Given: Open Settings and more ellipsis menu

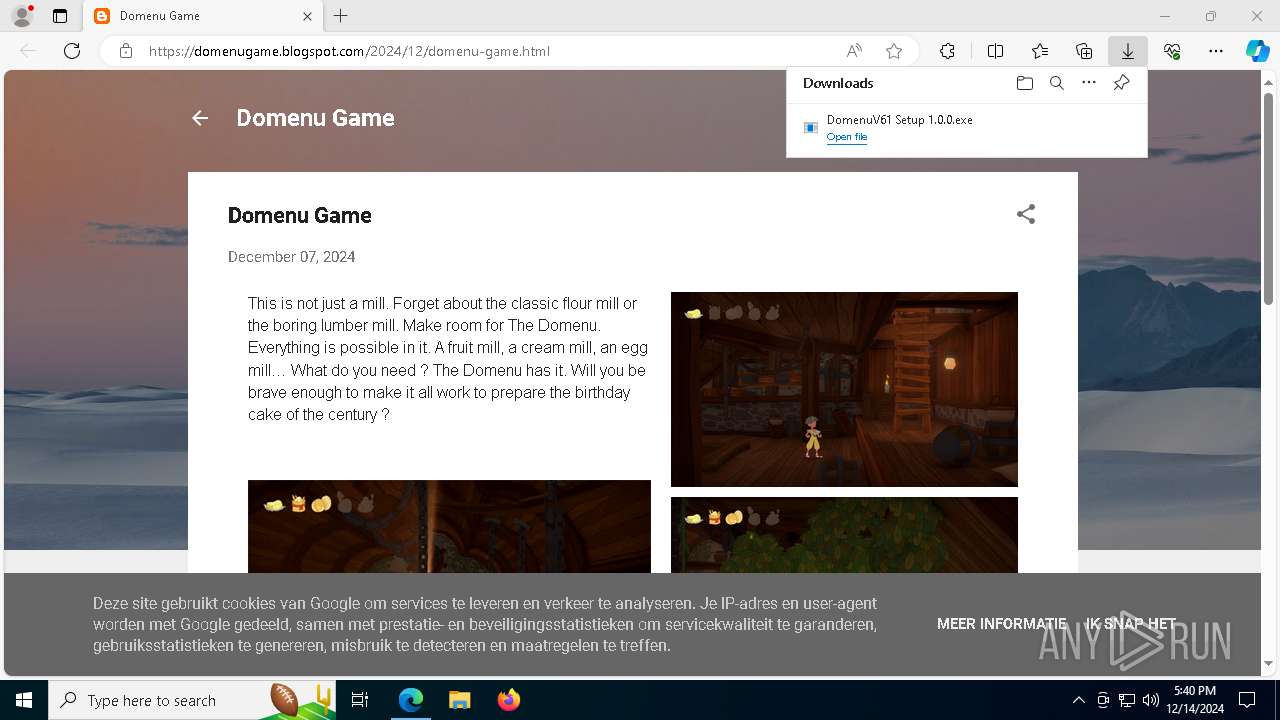Looking at the screenshot, I should click(x=1216, y=51).
